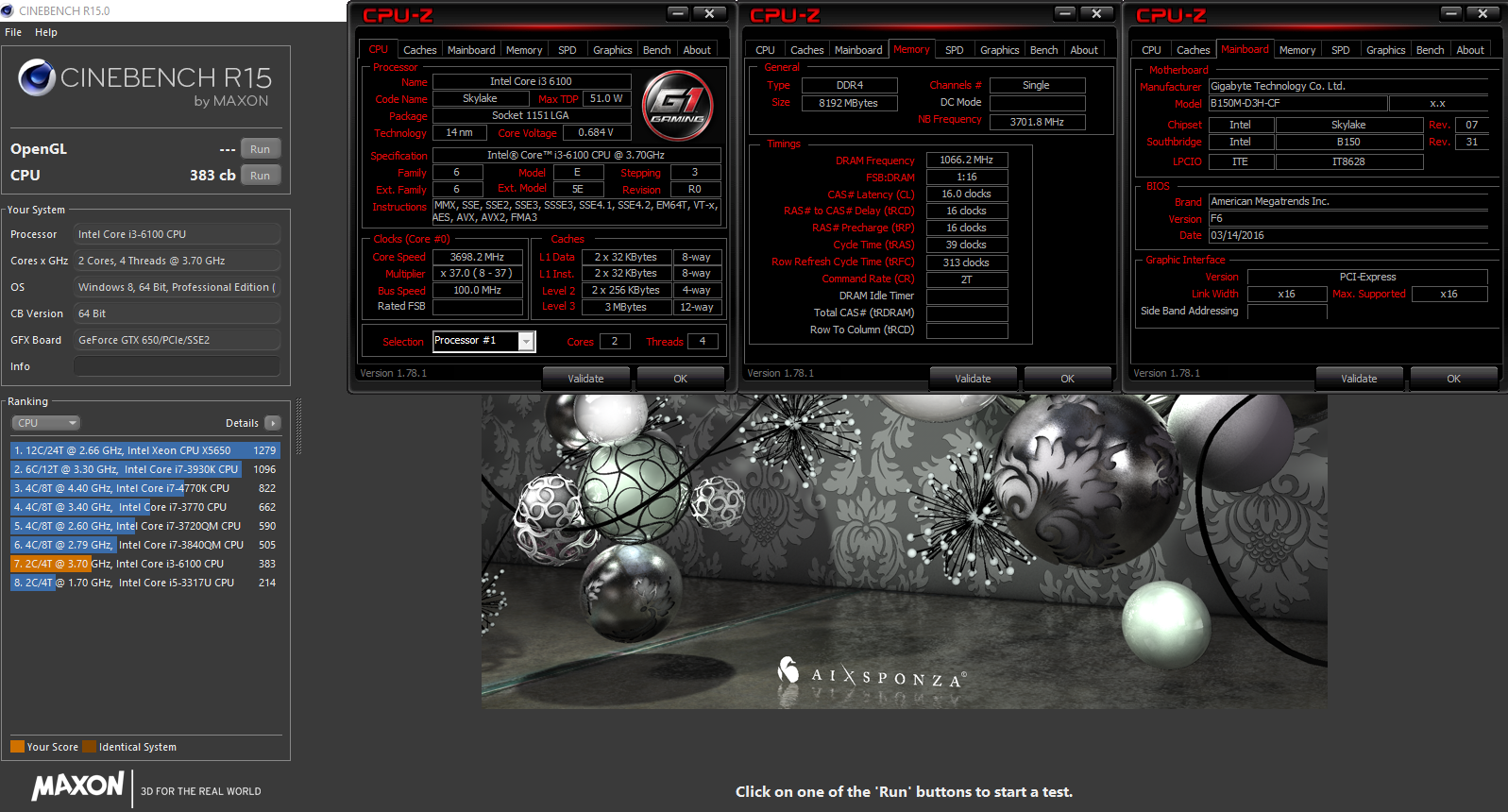The height and width of the screenshot is (812, 1508).
Task: Open Graphics tab in first CPU-Z window
Action: 612,50
